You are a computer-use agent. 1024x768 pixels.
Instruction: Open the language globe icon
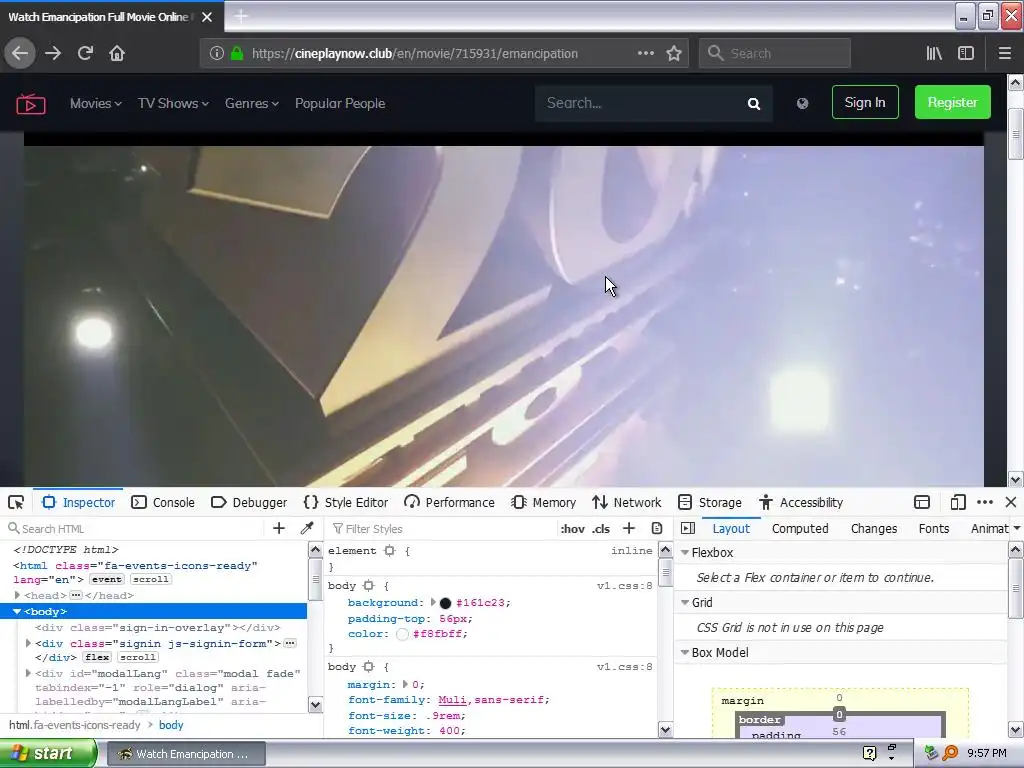click(803, 103)
